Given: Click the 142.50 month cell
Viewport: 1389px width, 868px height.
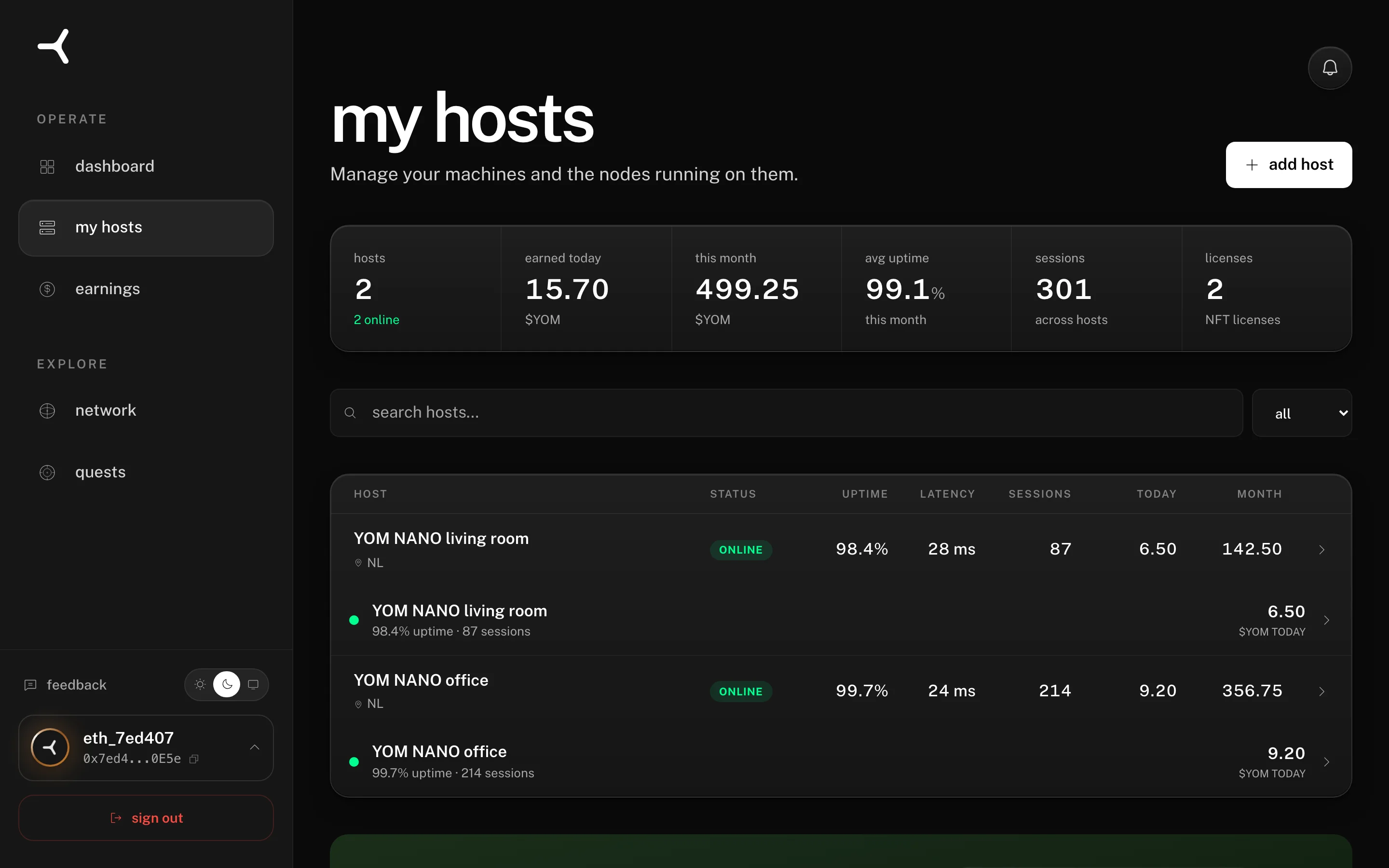Looking at the screenshot, I should coord(1252,549).
